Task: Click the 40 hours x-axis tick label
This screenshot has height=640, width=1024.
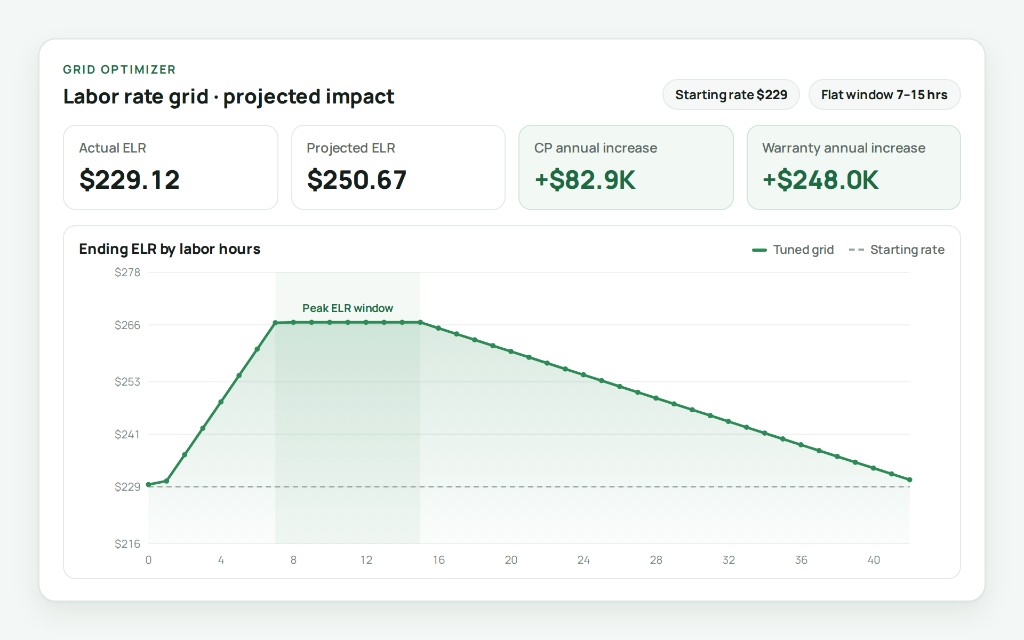Action: (x=874, y=560)
